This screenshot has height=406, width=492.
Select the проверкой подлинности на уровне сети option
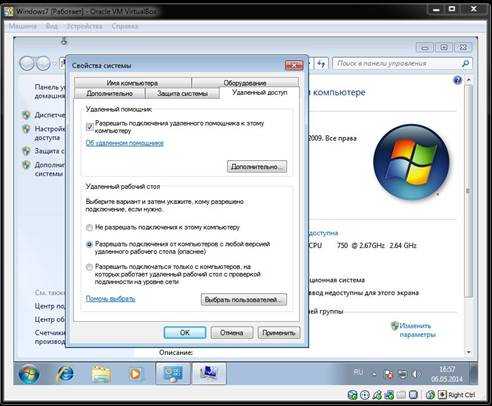(89, 267)
